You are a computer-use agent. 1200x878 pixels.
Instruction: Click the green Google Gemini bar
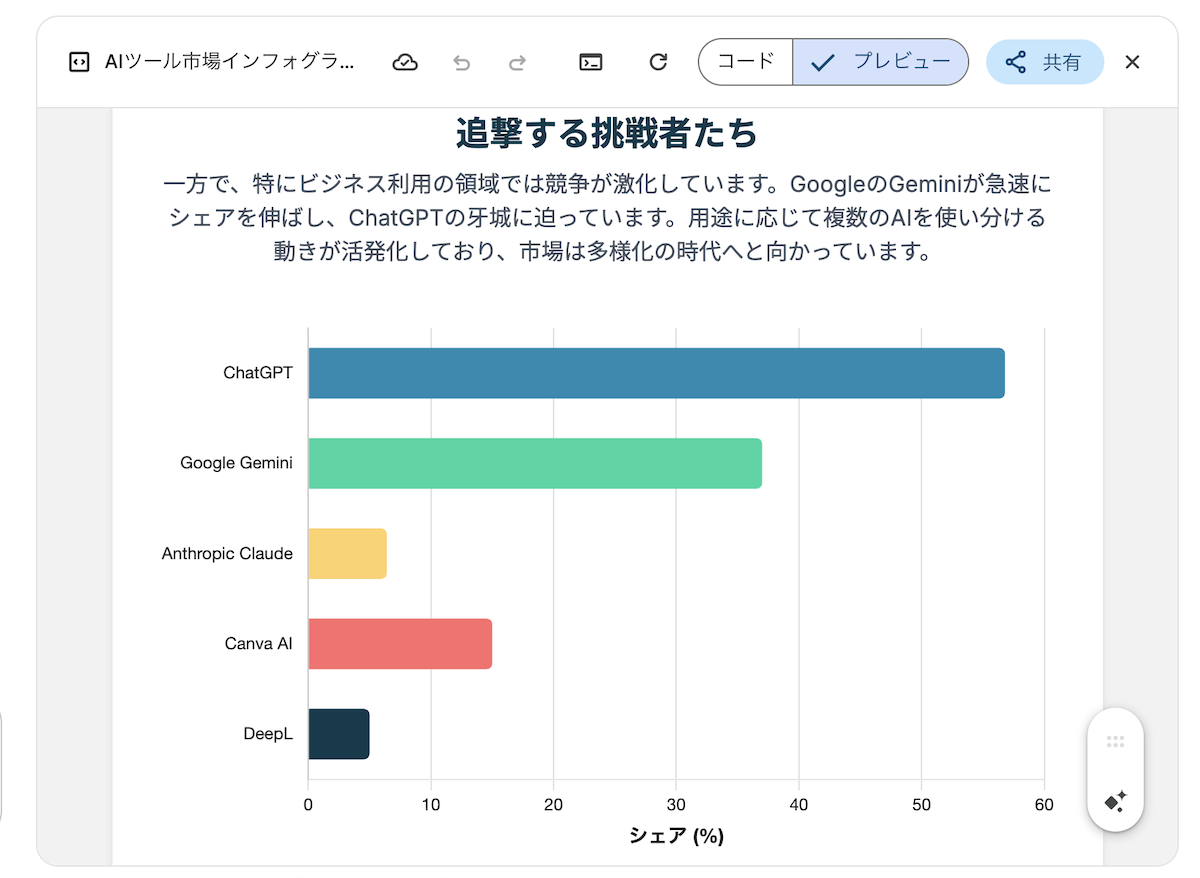click(535, 463)
